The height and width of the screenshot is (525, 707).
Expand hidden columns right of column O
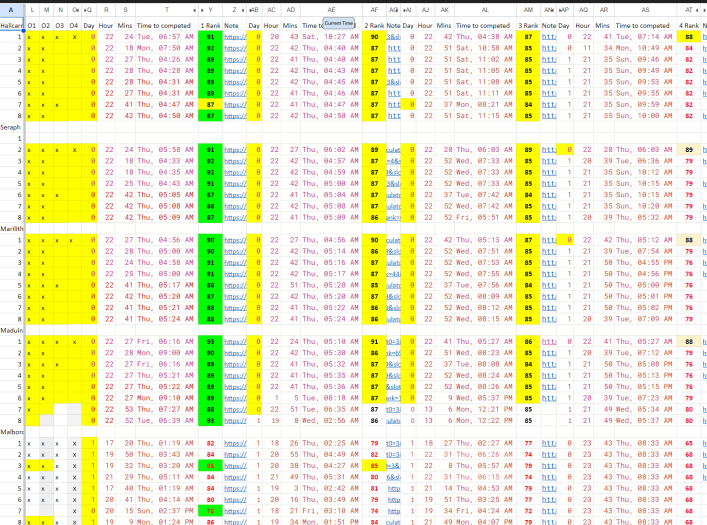(78, 10)
